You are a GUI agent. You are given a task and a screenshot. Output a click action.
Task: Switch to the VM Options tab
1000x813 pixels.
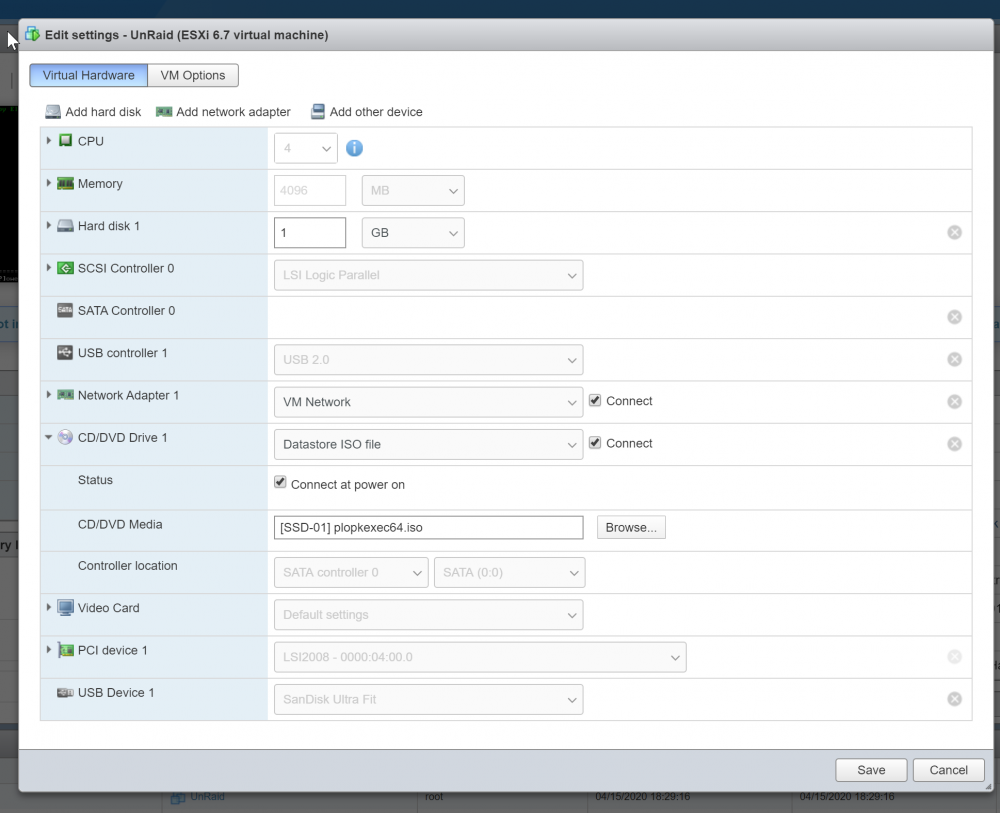[193, 75]
